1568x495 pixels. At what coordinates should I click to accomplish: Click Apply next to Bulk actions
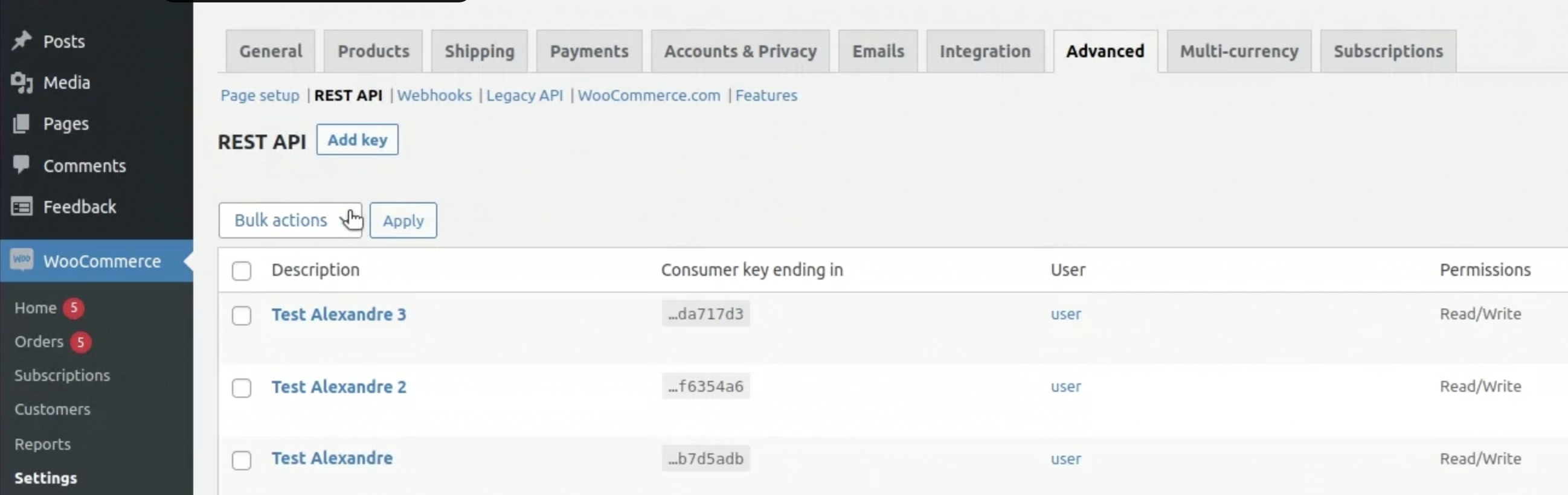(403, 220)
